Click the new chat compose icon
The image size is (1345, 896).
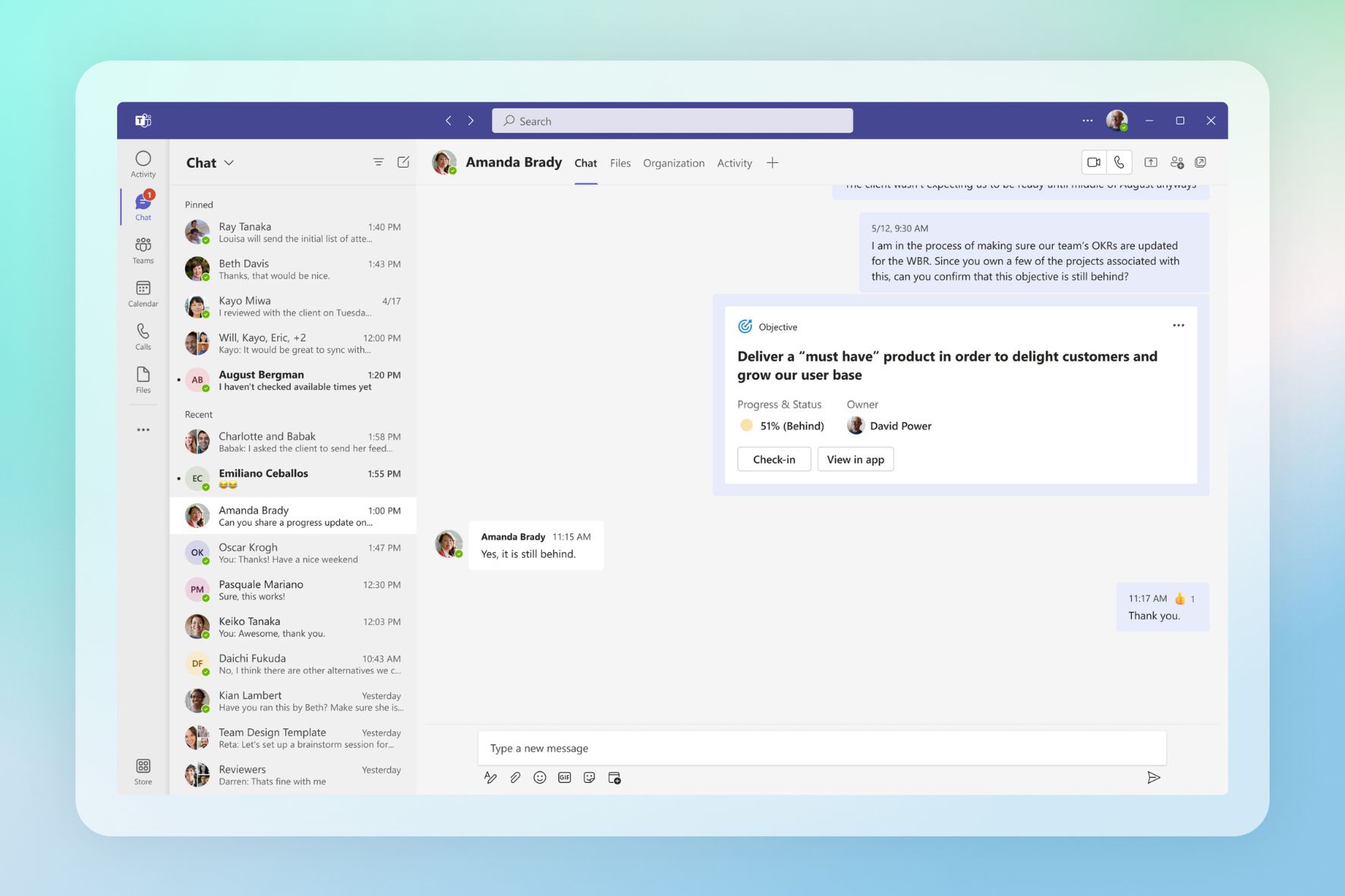tap(403, 162)
